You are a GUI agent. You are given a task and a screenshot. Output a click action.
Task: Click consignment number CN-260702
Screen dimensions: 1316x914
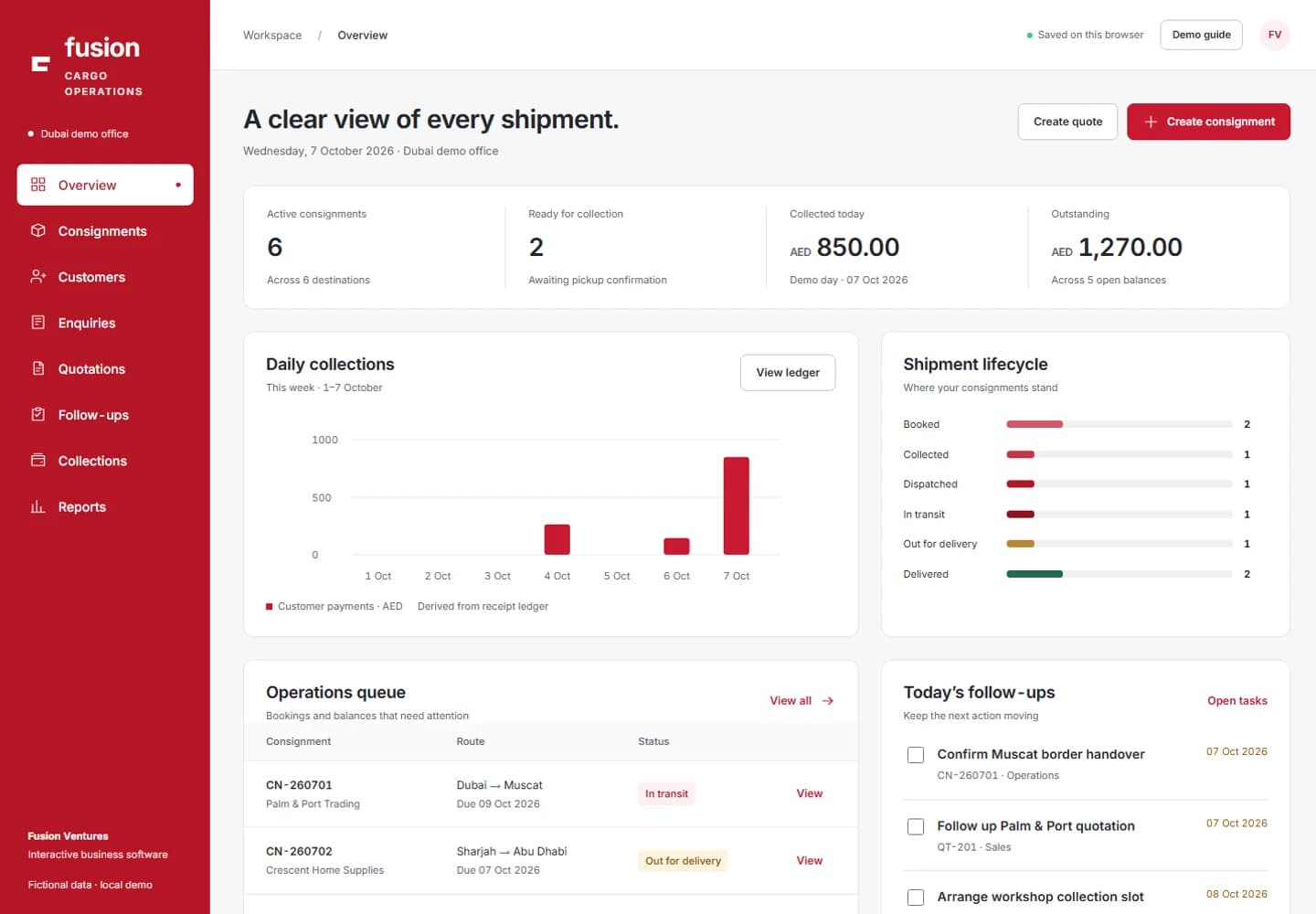pos(299,851)
